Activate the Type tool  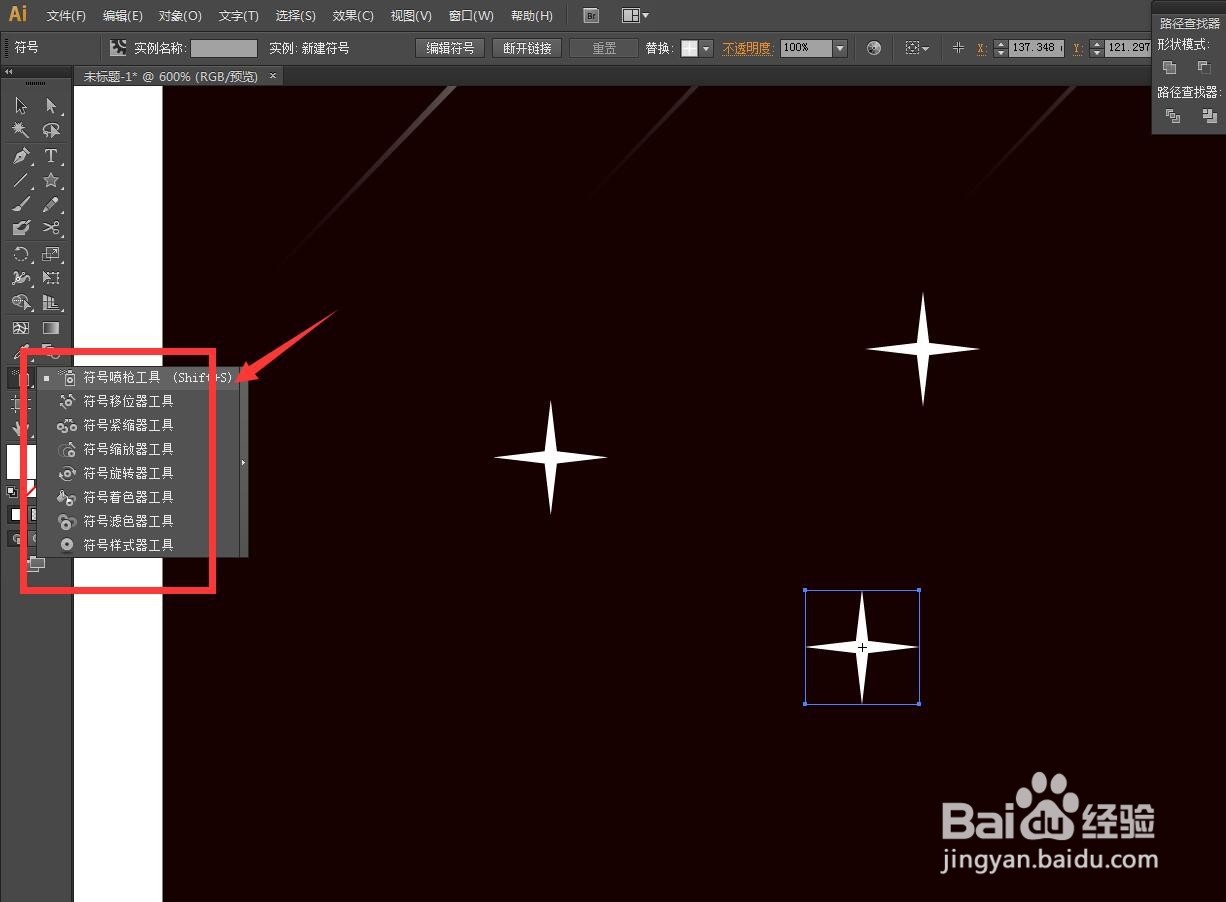point(51,156)
